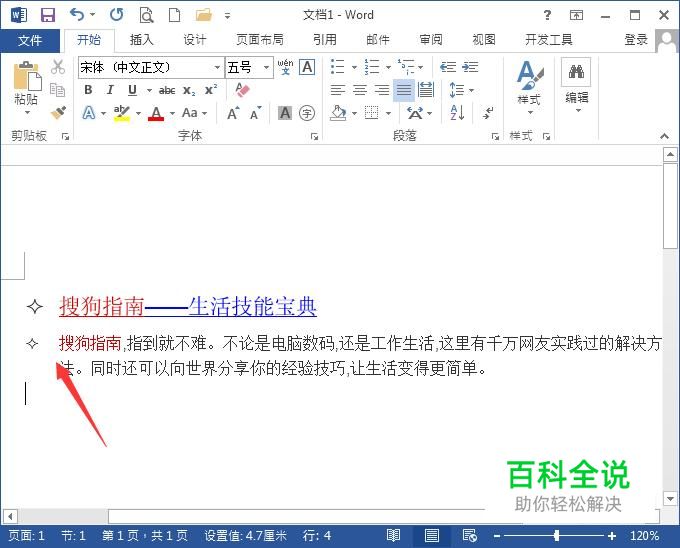Toggle strikethrough formatting

[167, 90]
